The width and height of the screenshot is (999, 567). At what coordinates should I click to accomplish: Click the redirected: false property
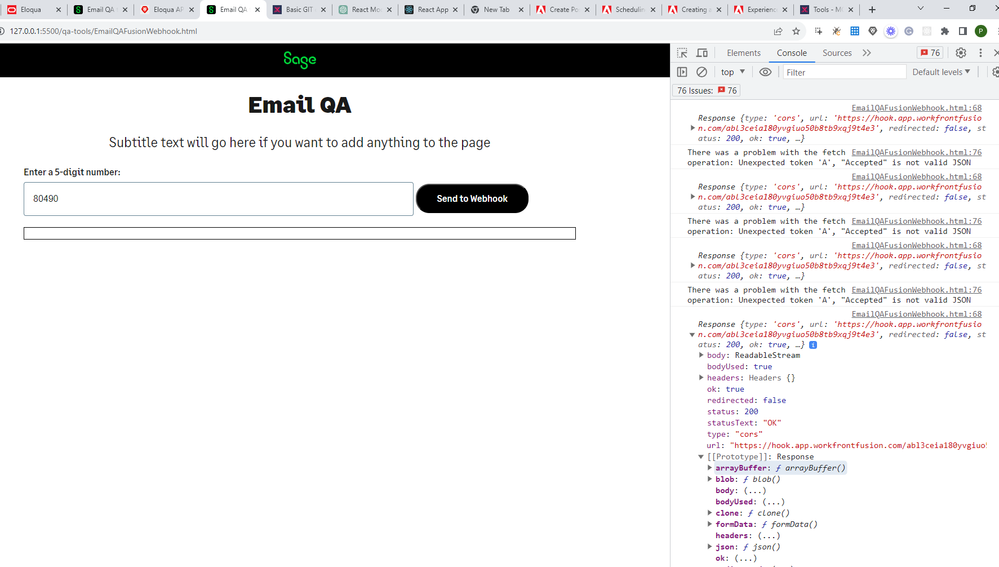tap(746, 400)
